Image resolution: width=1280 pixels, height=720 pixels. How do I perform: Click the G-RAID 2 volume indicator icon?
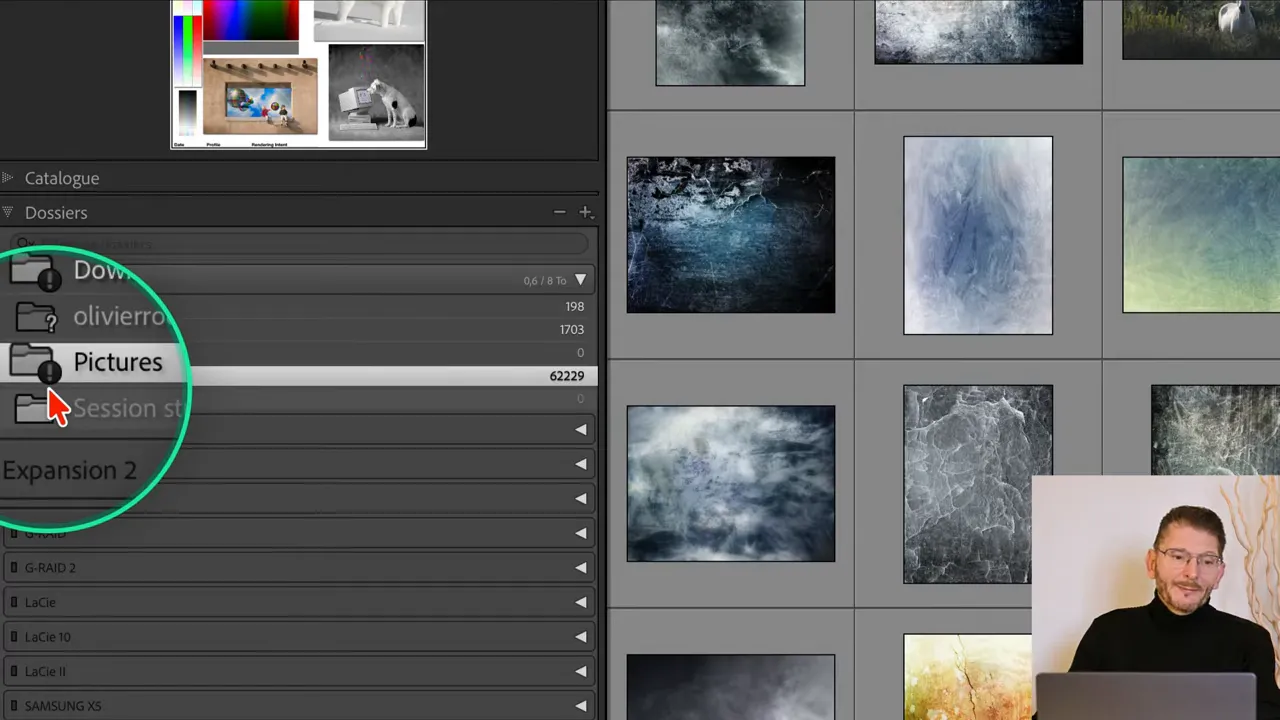pos(14,568)
